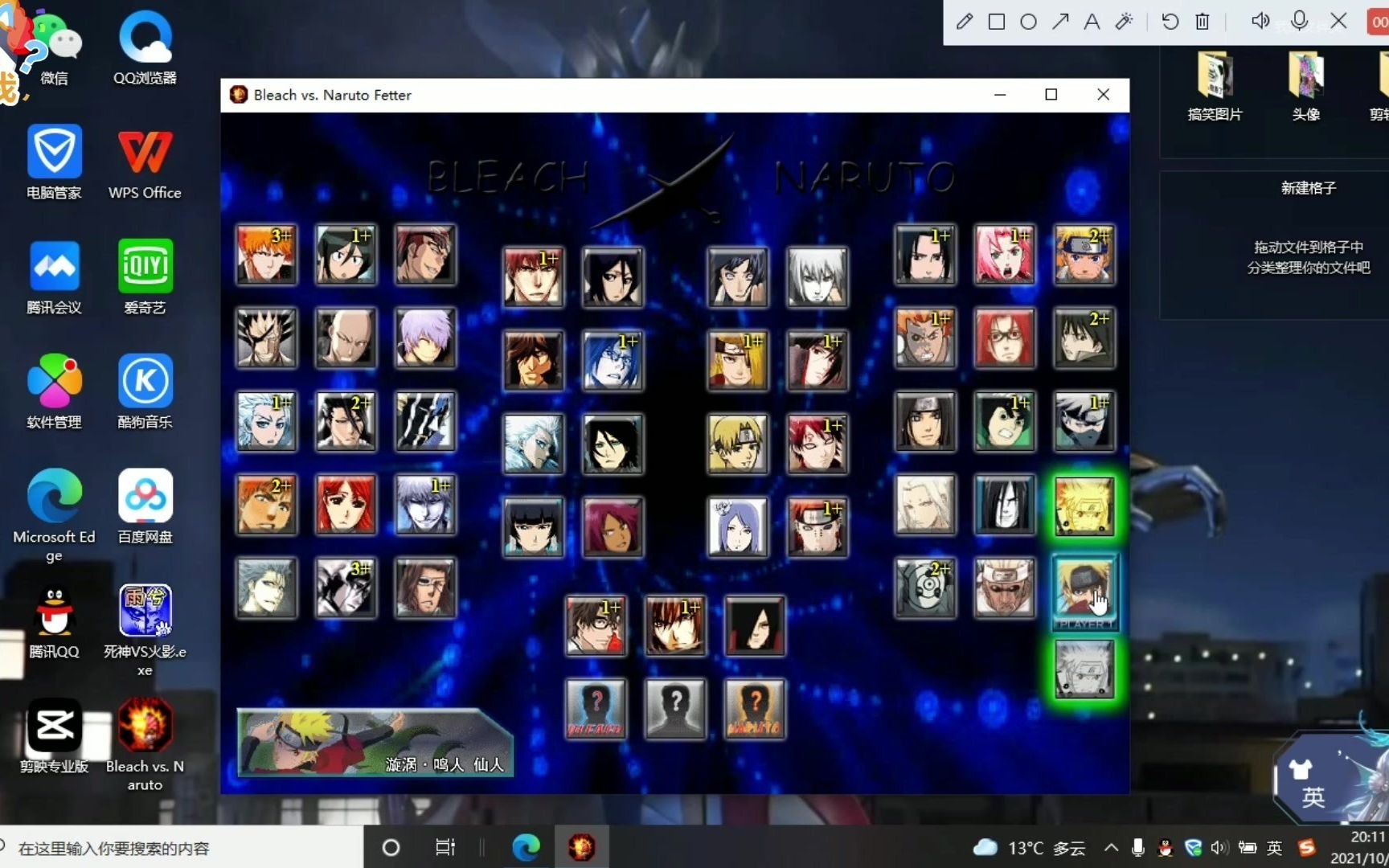Select pink-haired Sakura portrait
Screen dimensions: 1389x868
click(1005, 255)
